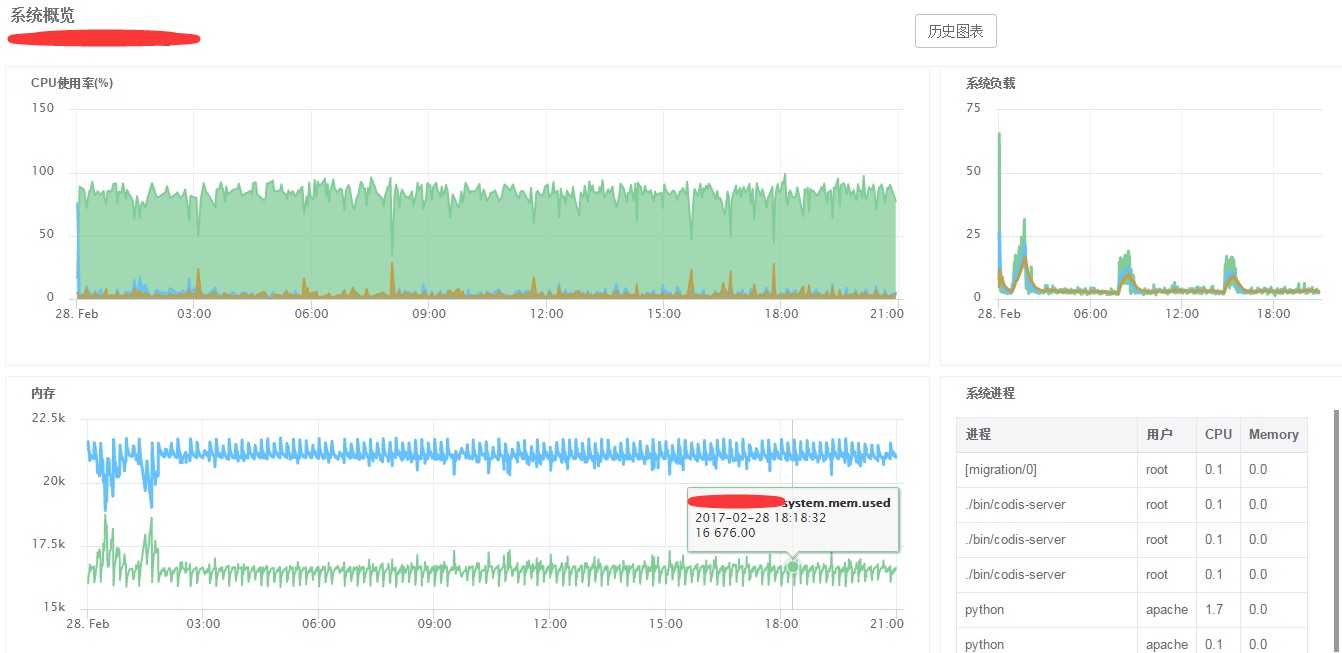Click the 系统进程 panel title

coord(990,394)
